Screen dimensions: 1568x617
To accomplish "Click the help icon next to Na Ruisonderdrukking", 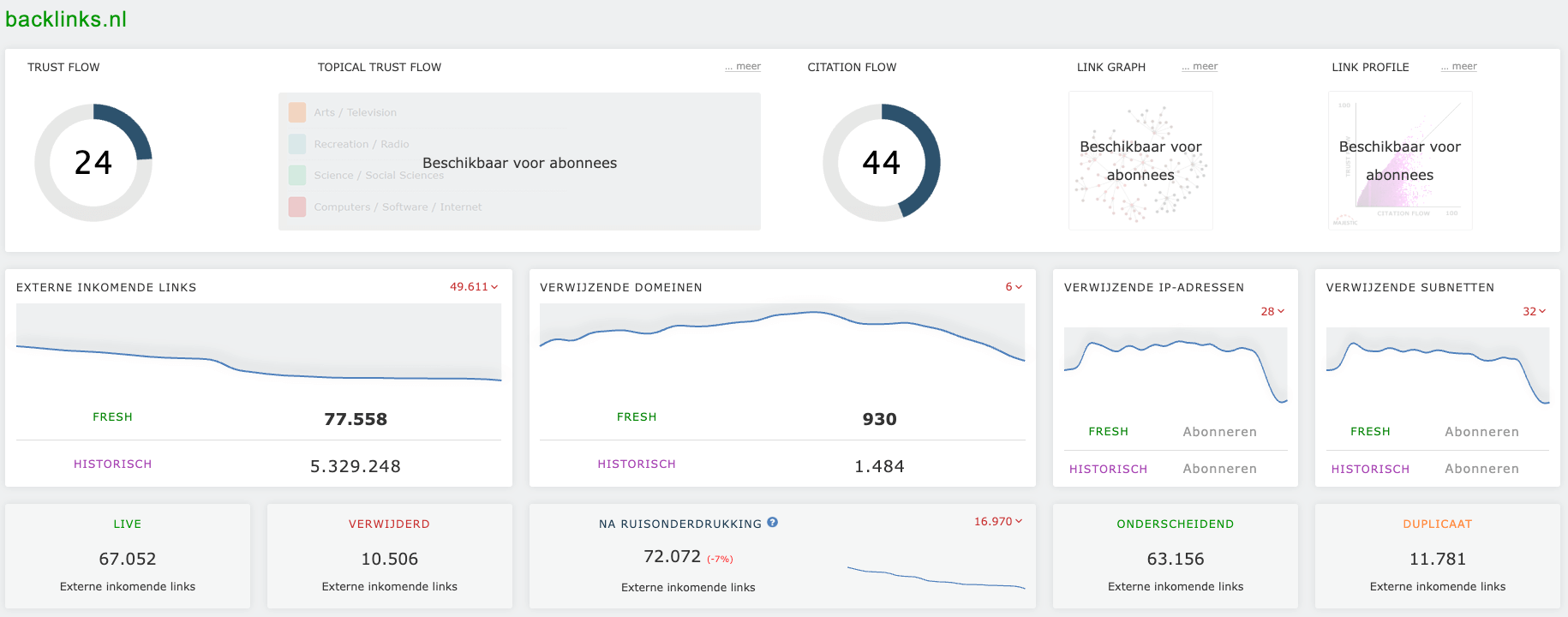I will pos(772,522).
